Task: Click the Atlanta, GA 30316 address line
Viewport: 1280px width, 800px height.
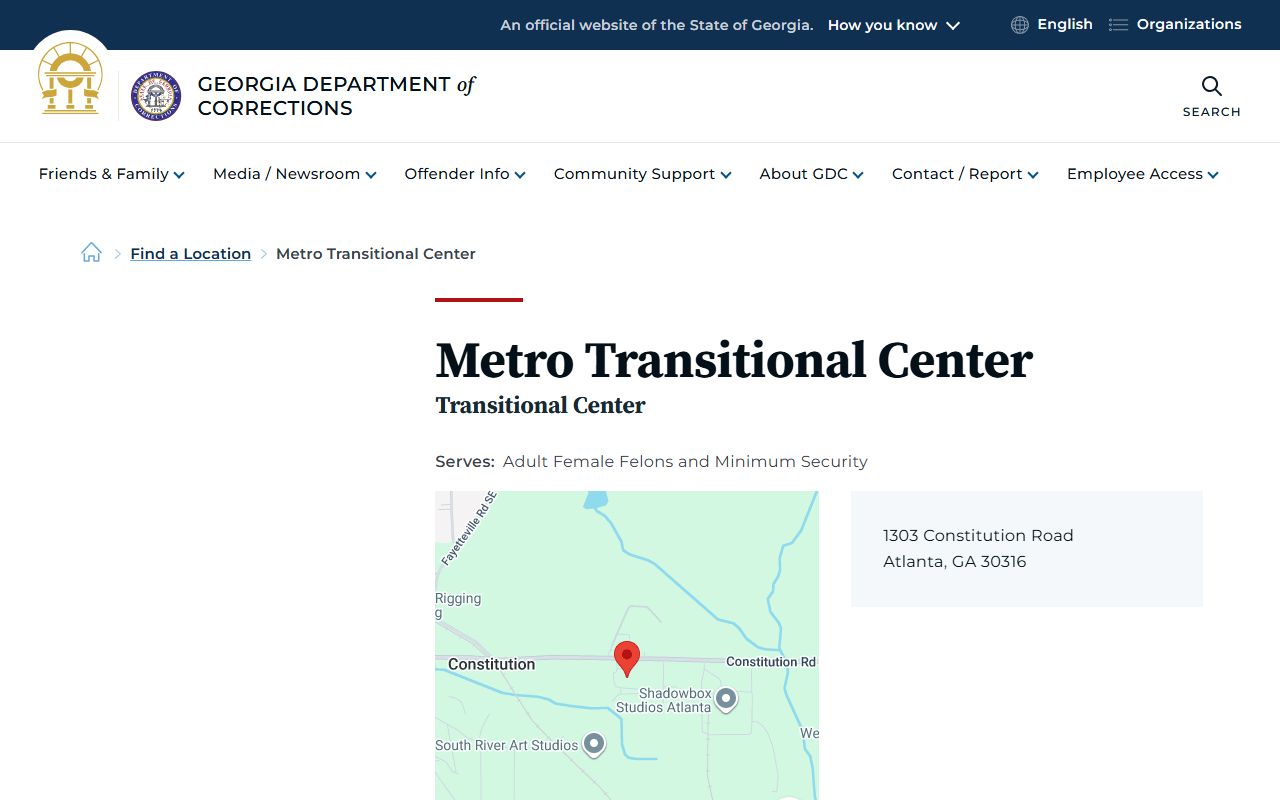Action: 955,562
